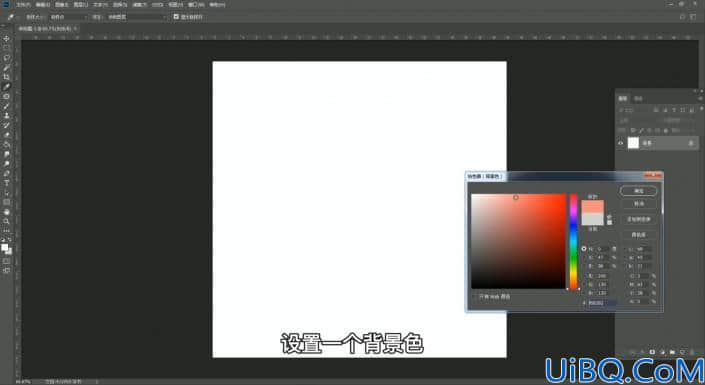Viewport: 705px width, 385px height.
Task: Click the Color Libraries button
Action: (x=638, y=235)
